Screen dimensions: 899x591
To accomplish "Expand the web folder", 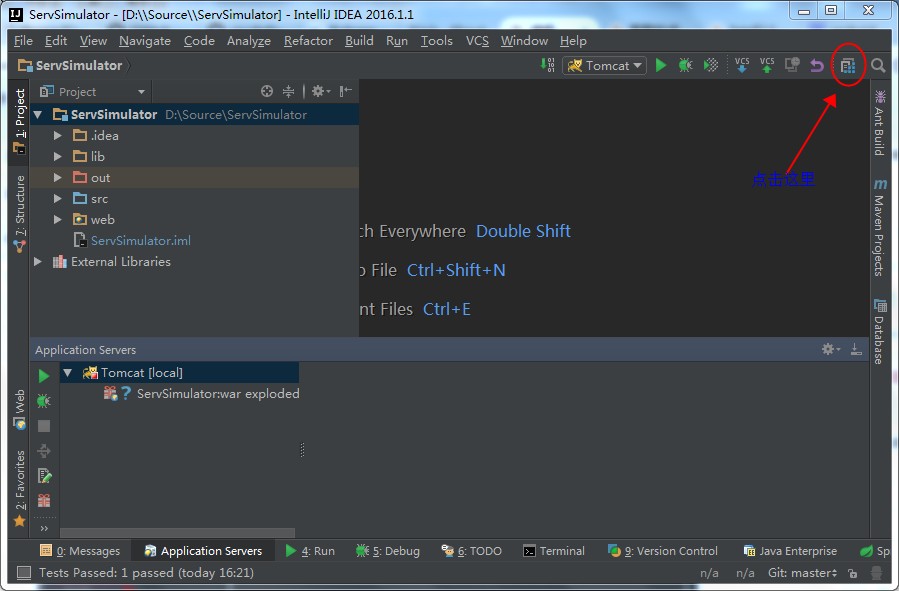I will [57, 219].
